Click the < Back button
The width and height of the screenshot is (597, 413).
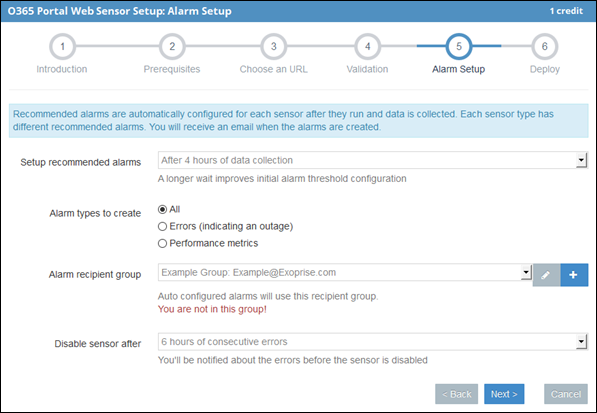(x=457, y=394)
